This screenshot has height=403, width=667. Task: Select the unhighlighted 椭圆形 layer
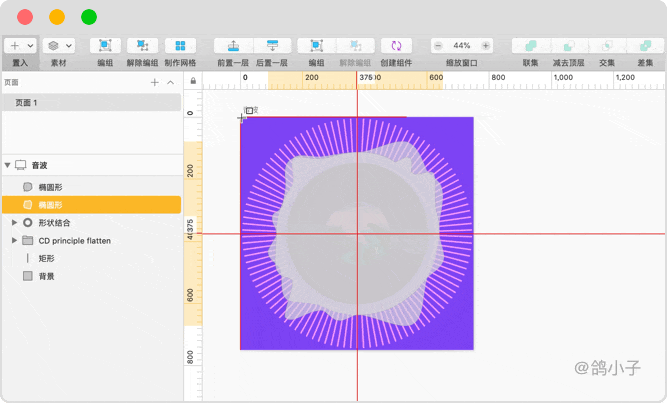point(91,187)
